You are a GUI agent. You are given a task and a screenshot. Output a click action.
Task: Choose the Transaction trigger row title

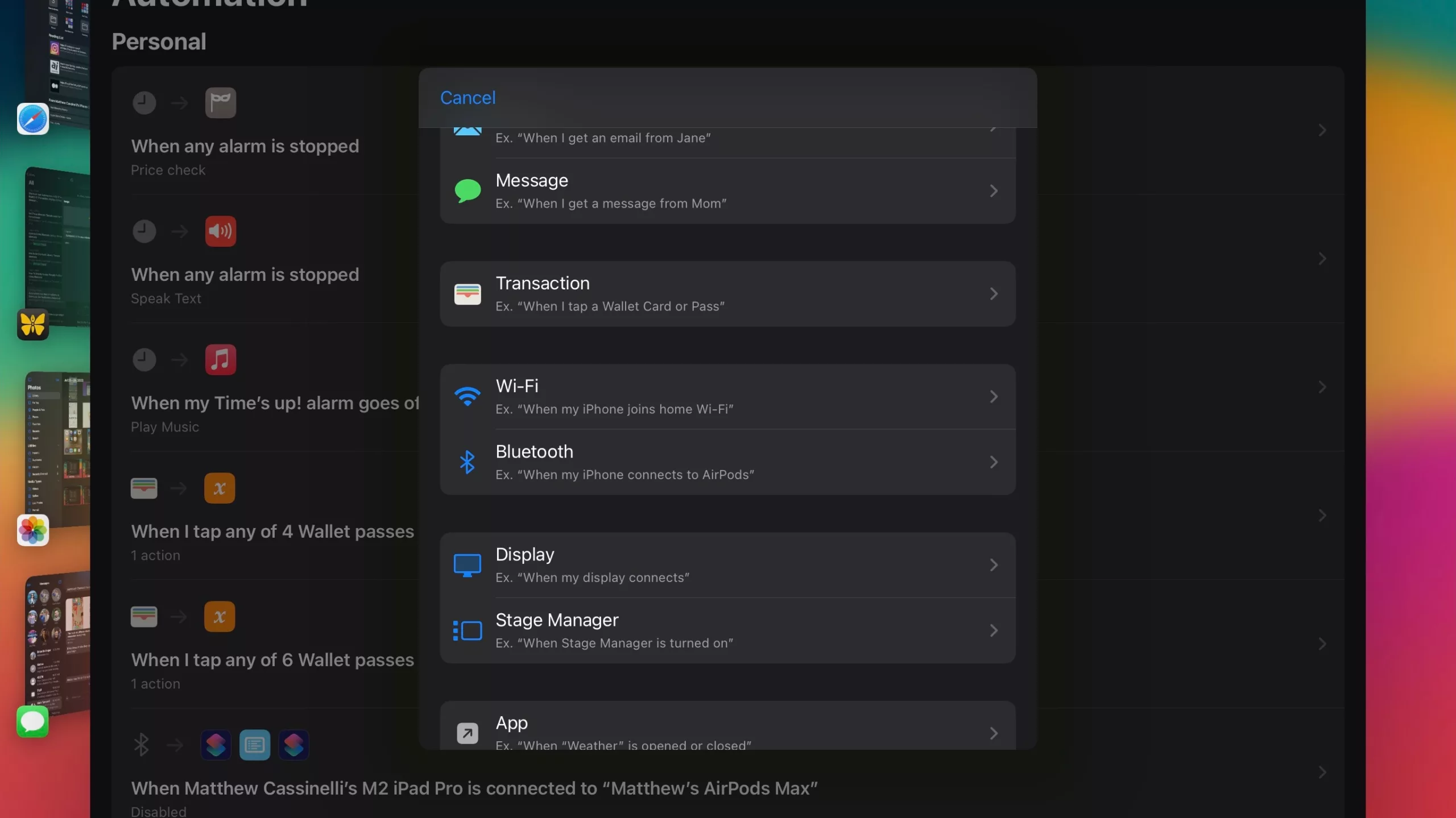pyautogui.click(x=543, y=283)
